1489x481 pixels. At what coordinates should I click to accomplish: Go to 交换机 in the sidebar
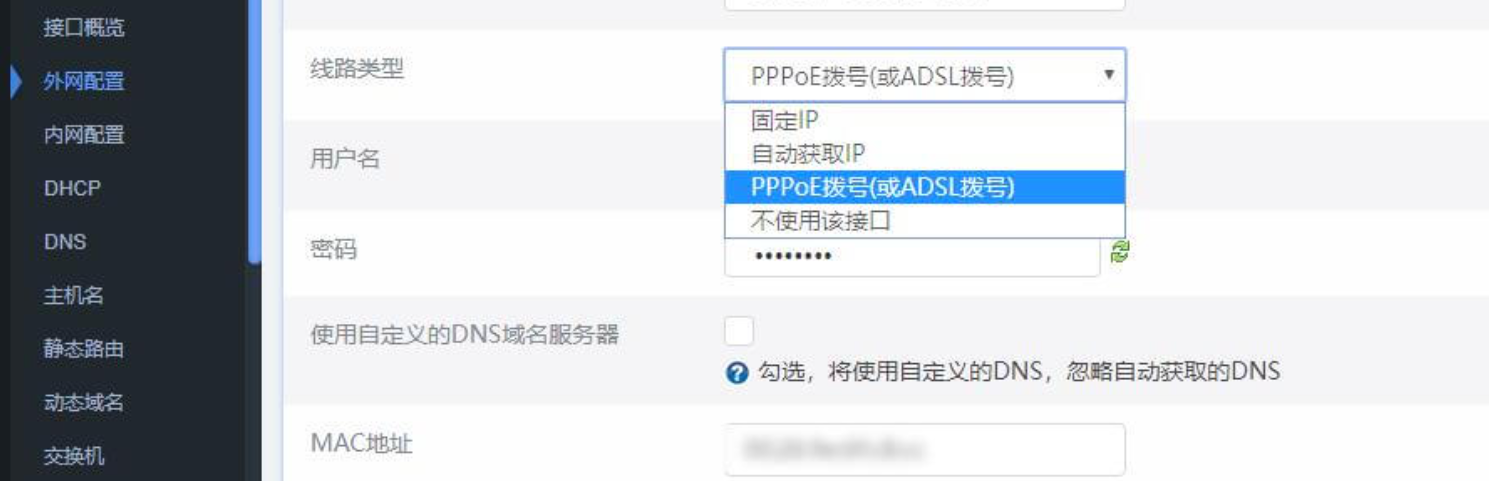click(73, 457)
